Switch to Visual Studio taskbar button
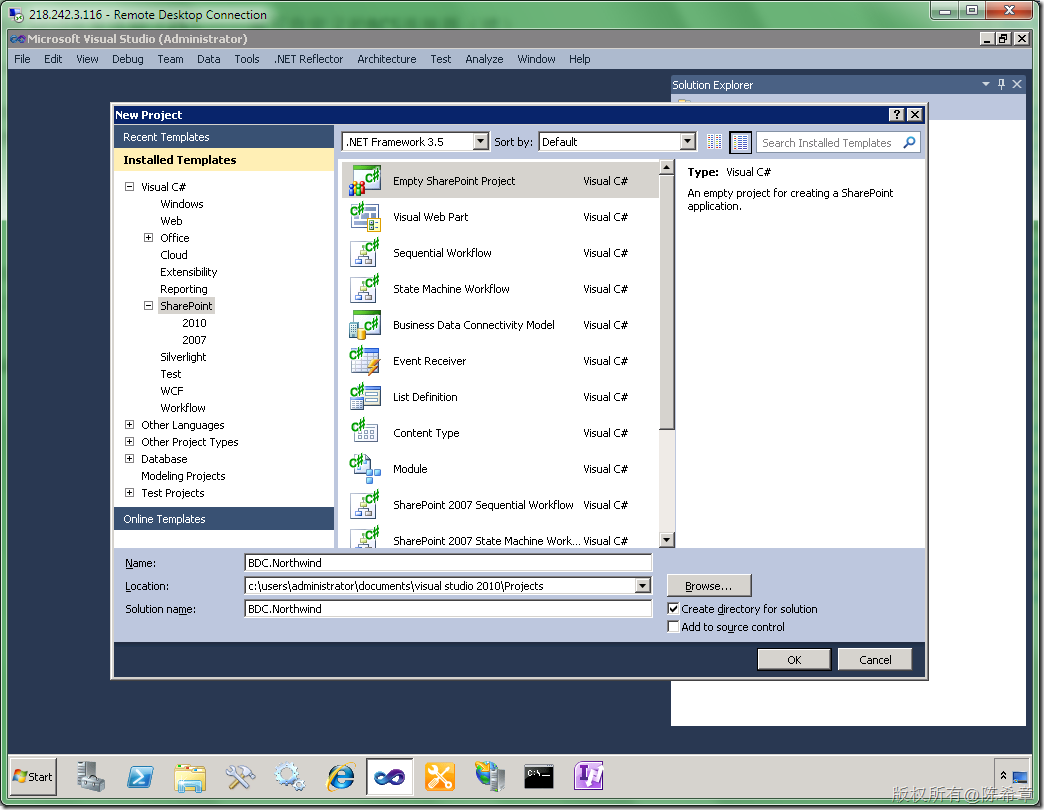1044x810 pixels. [x=390, y=776]
